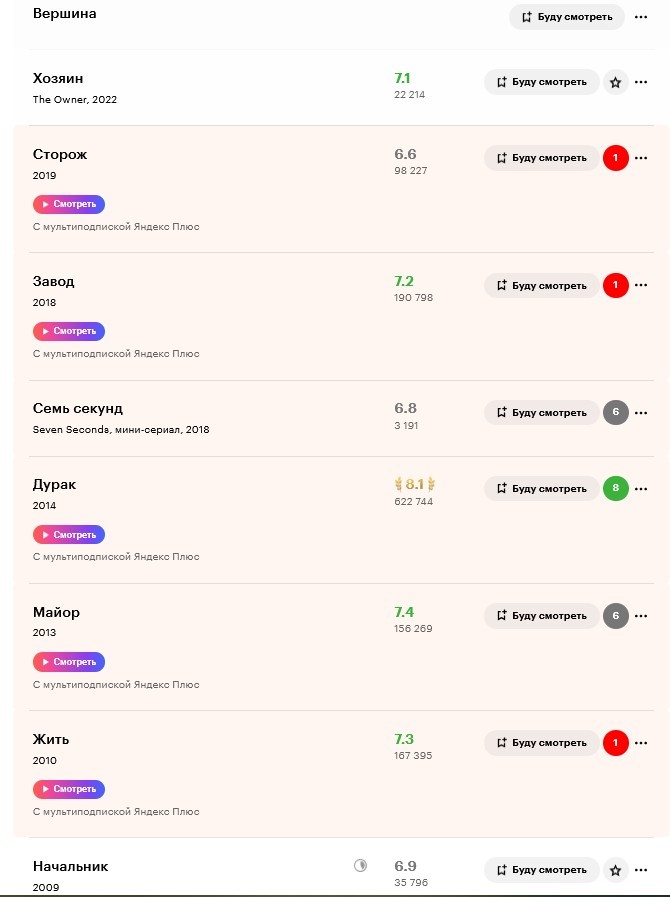Click the star rate icon for Хозяин
Image resolution: width=670 pixels, height=897 pixels.
(x=616, y=82)
